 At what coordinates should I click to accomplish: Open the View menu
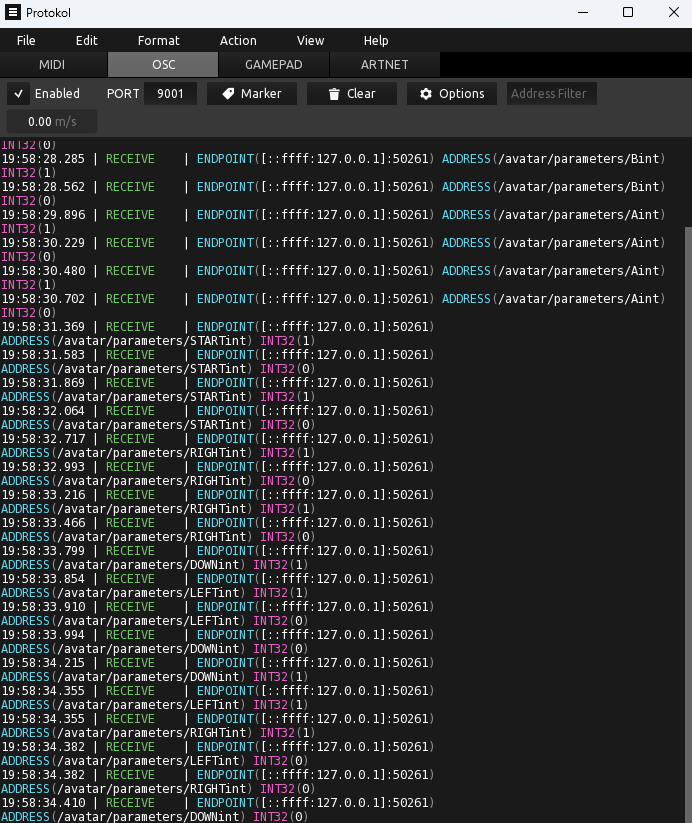[x=311, y=40]
